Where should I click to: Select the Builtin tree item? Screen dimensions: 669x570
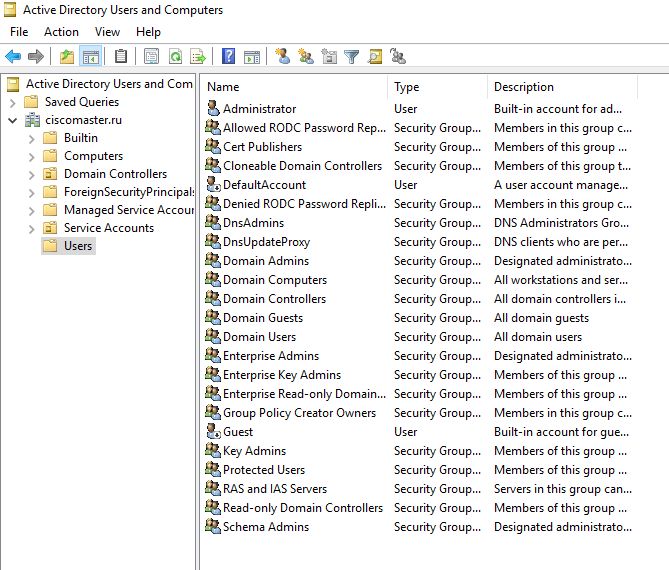pyautogui.click(x=81, y=138)
